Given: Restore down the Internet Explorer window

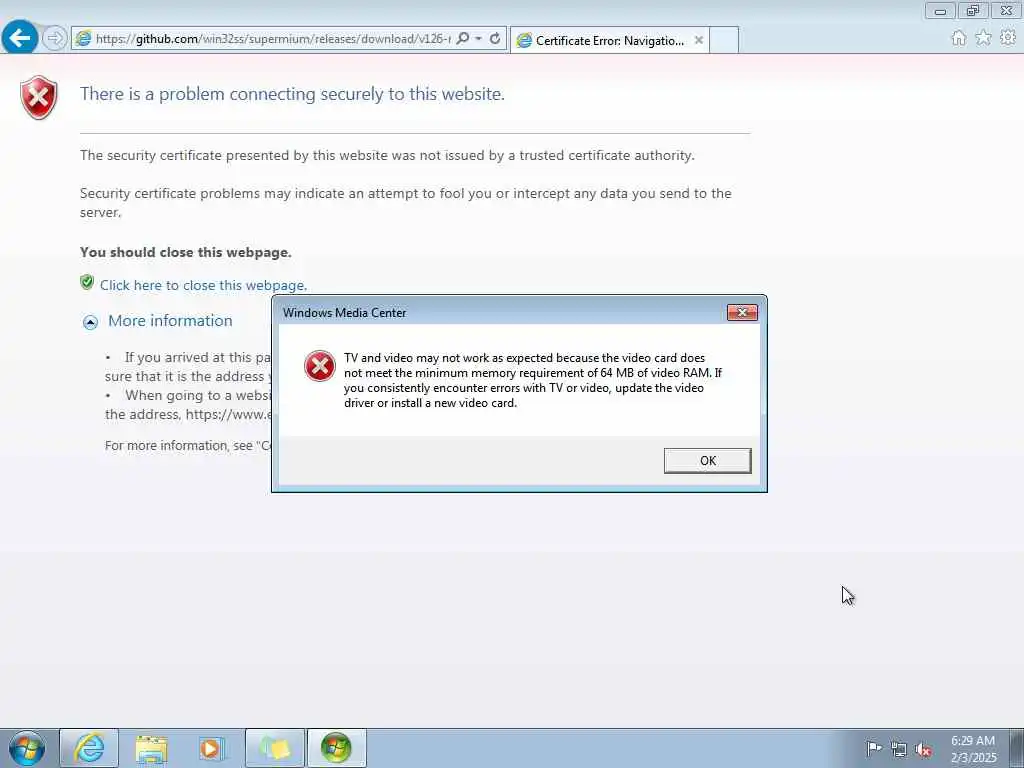Looking at the screenshot, I should tap(973, 10).
